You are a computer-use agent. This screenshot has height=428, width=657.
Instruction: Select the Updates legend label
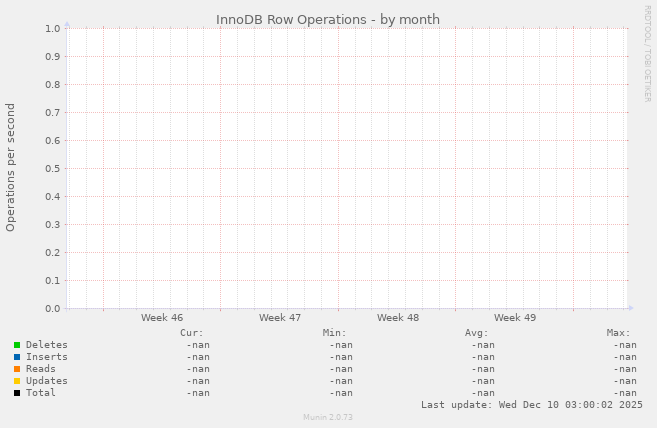[47, 381]
